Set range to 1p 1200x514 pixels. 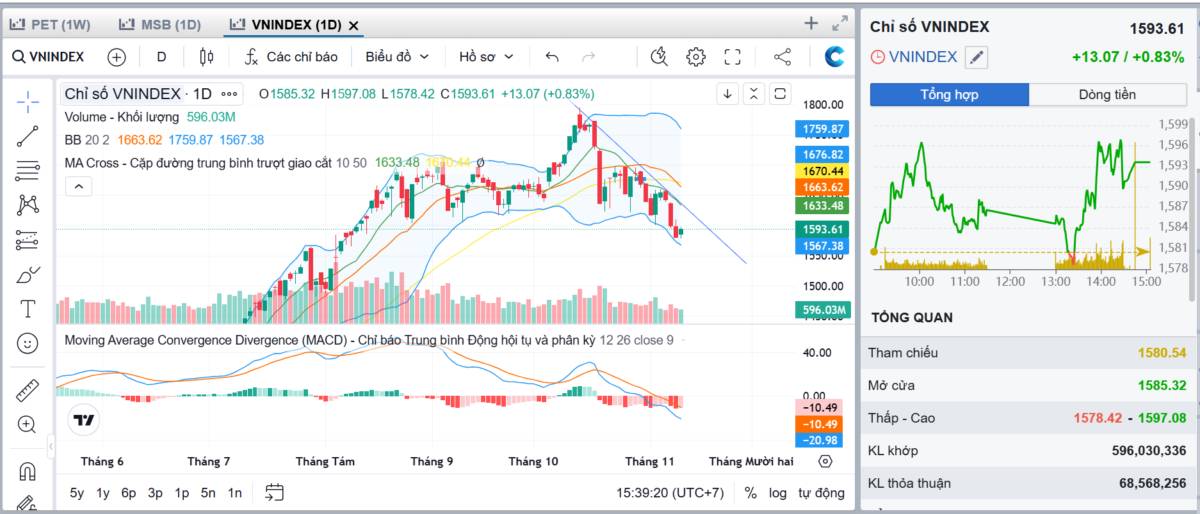[182, 492]
